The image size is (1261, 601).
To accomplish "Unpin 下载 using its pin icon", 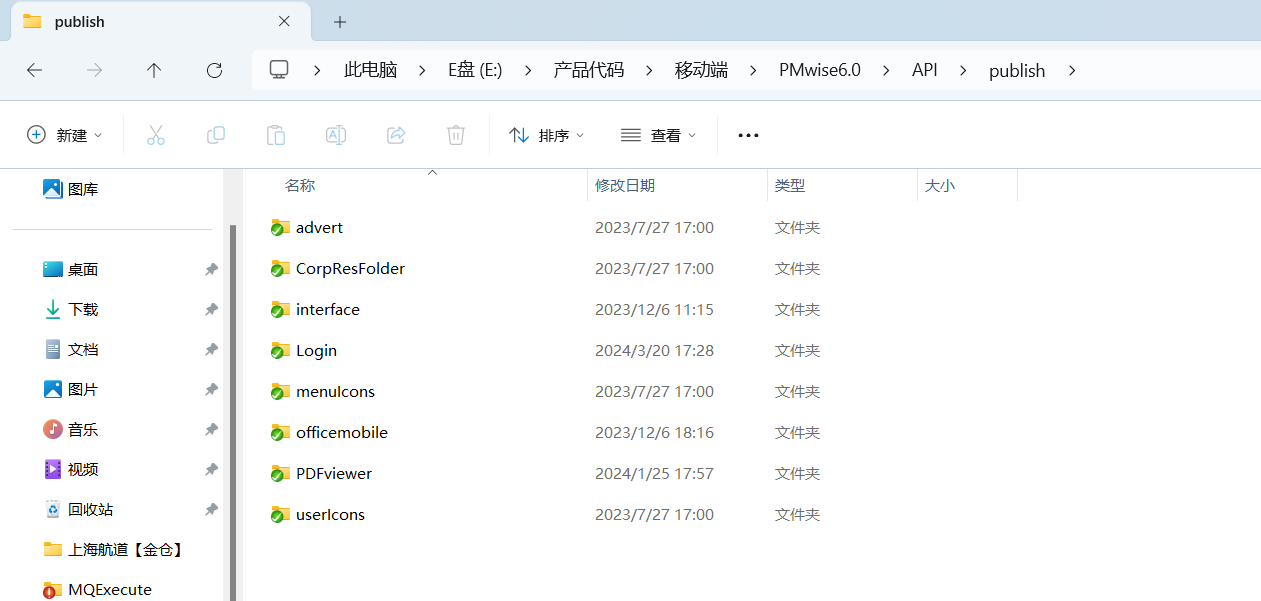I will click(211, 309).
